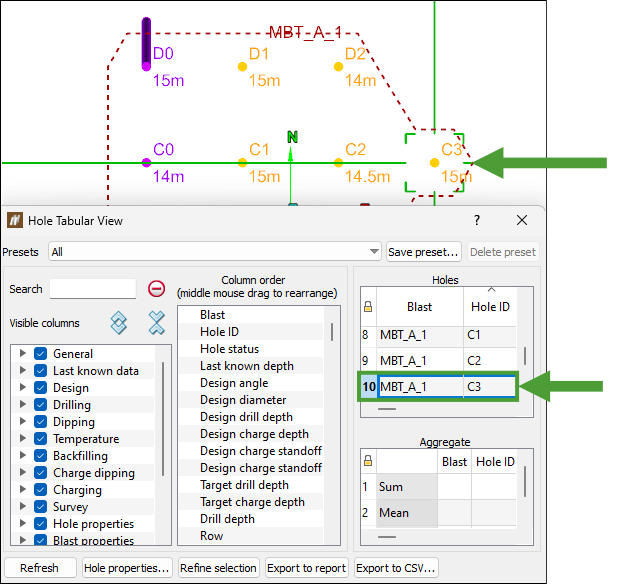
Task: Click the Visible columns tree scrollbar
Action: coord(163,419)
